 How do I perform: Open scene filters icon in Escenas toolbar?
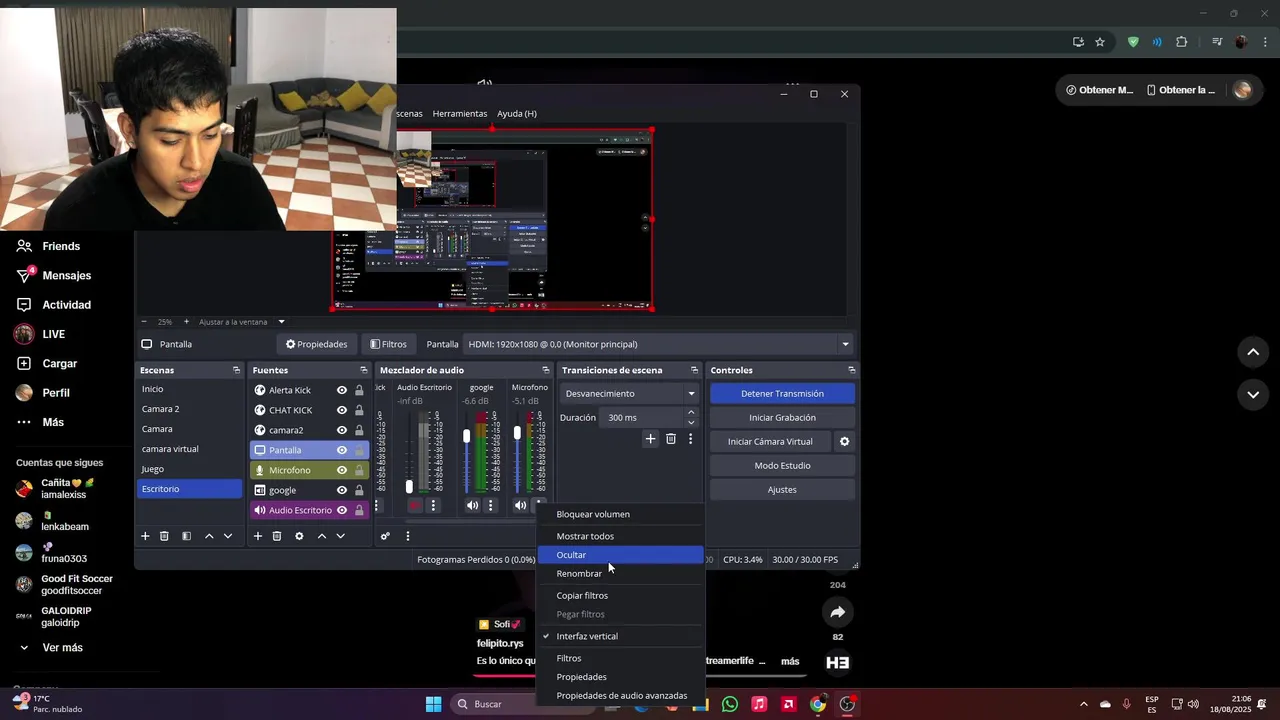(x=186, y=536)
